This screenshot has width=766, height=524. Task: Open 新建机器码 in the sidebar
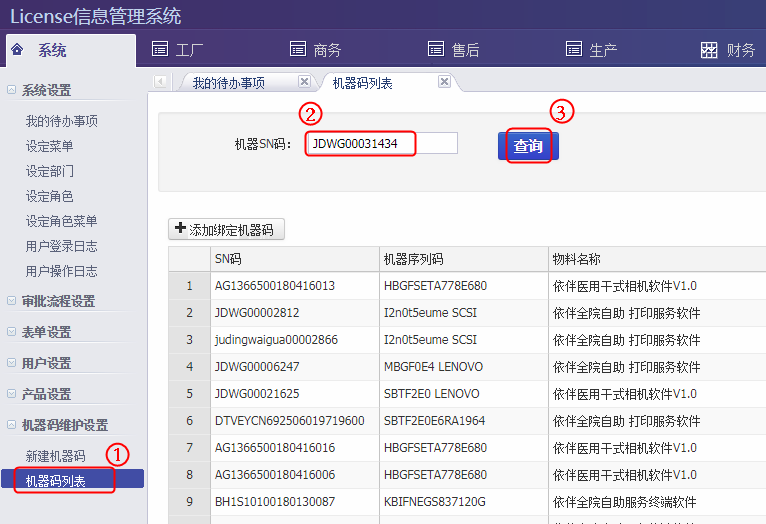click(x=56, y=456)
